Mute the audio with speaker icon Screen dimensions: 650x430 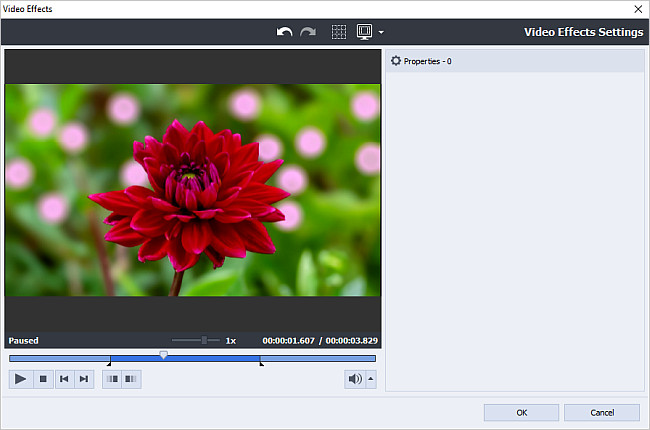(x=354, y=379)
